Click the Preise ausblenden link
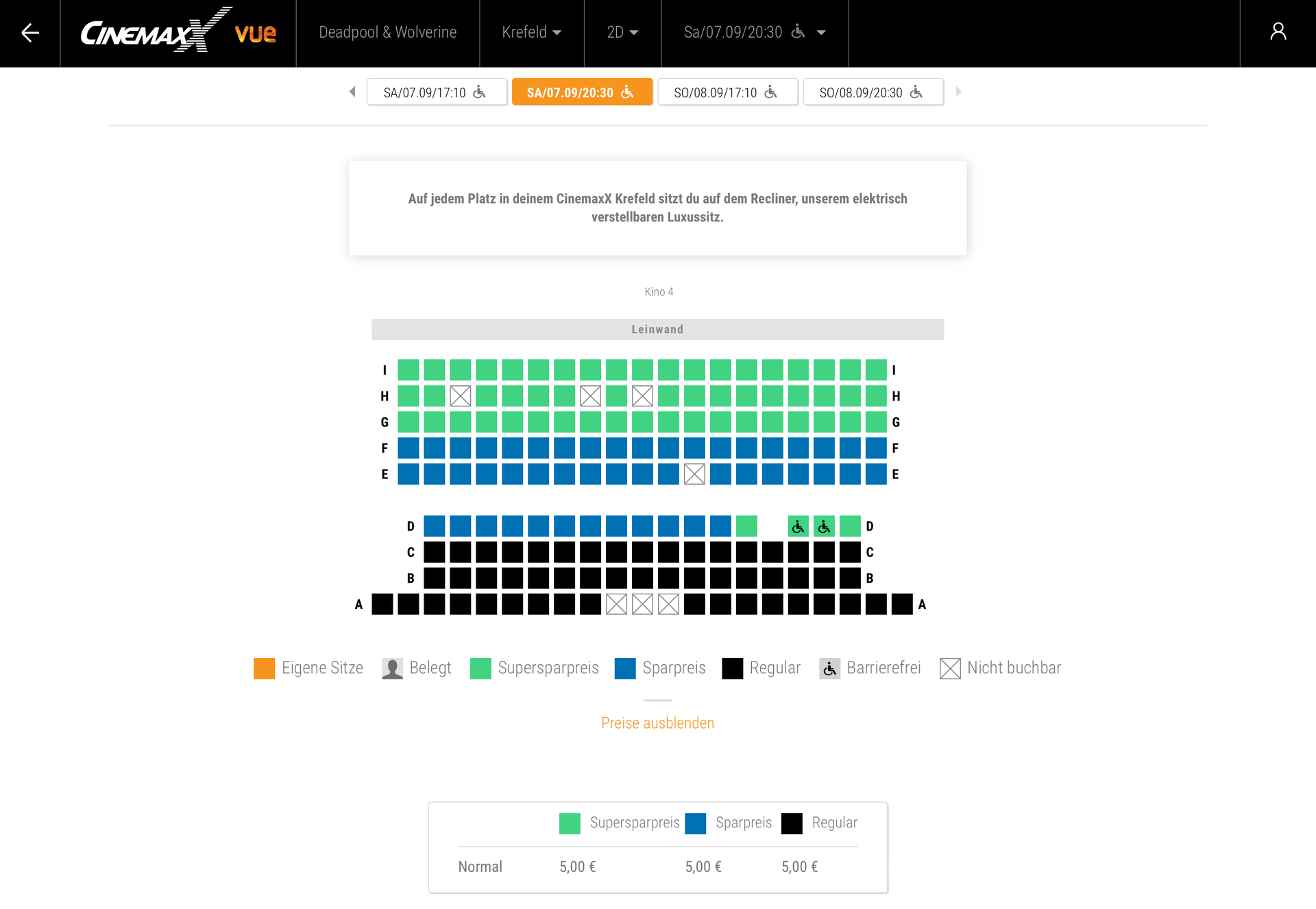This screenshot has width=1316, height=909. [657, 723]
